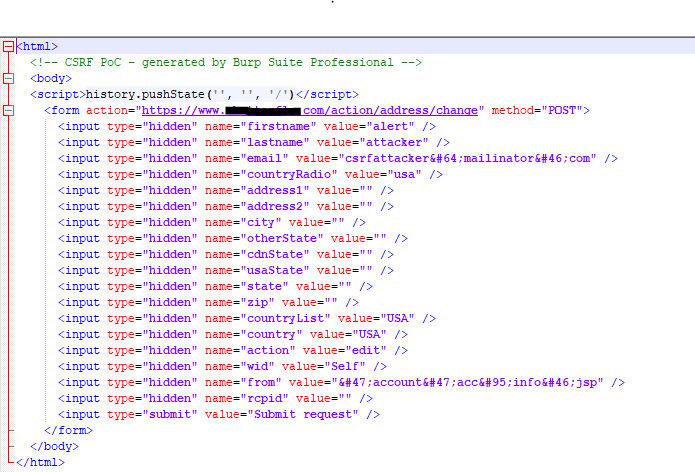Click the countryRadio input line

tap(250, 174)
